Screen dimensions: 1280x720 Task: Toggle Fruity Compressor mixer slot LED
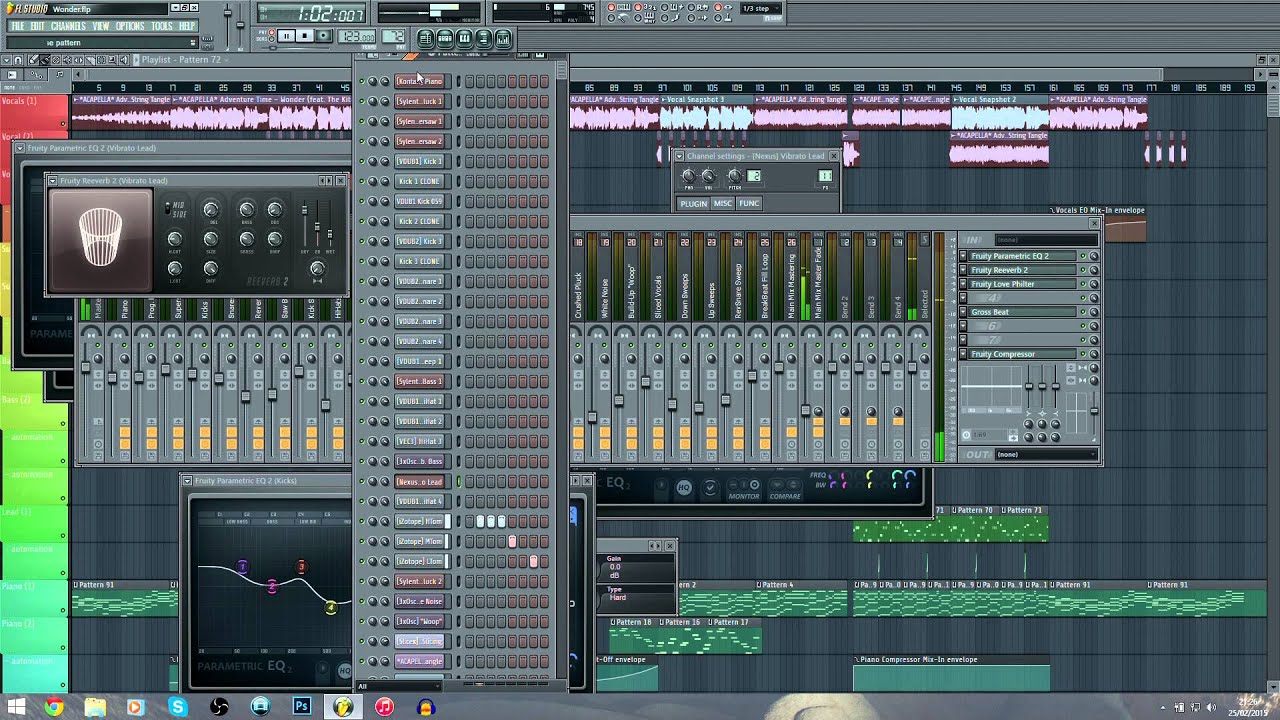[1083, 354]
